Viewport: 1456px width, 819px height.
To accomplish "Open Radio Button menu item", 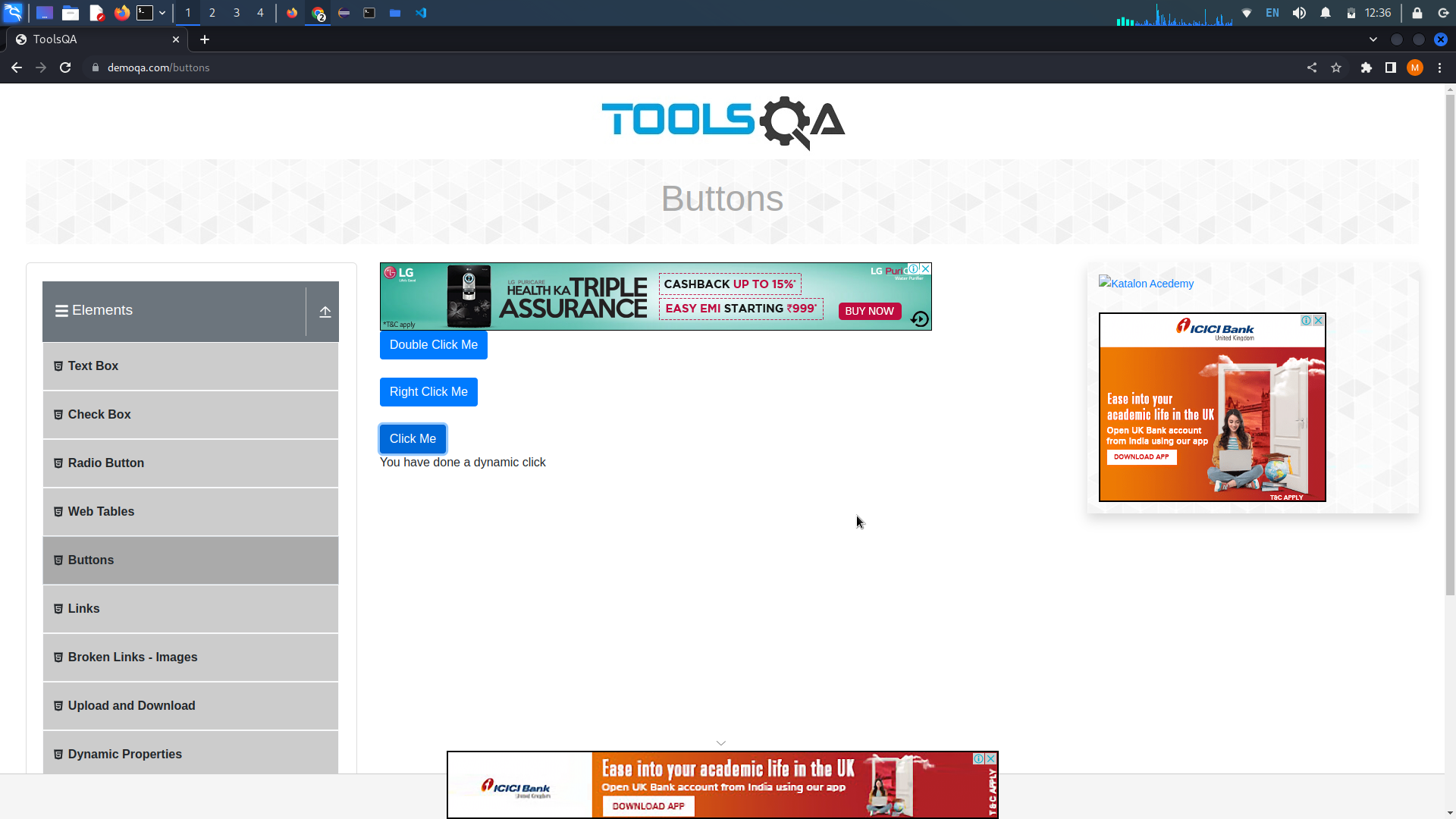I will pos(105,463).
